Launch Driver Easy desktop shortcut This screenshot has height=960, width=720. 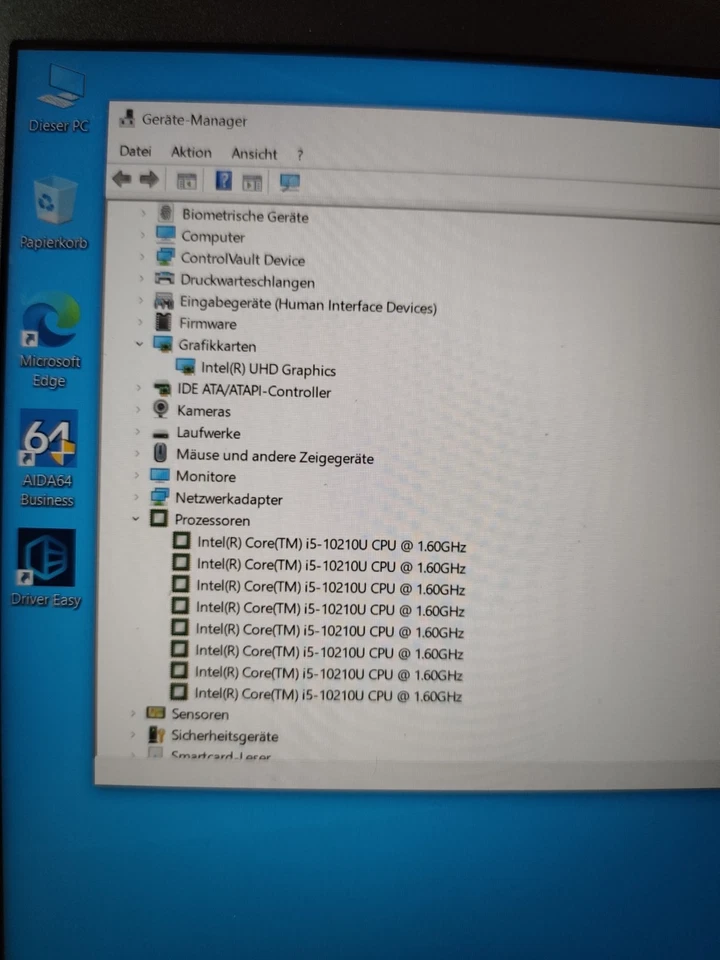coord(46,568)
